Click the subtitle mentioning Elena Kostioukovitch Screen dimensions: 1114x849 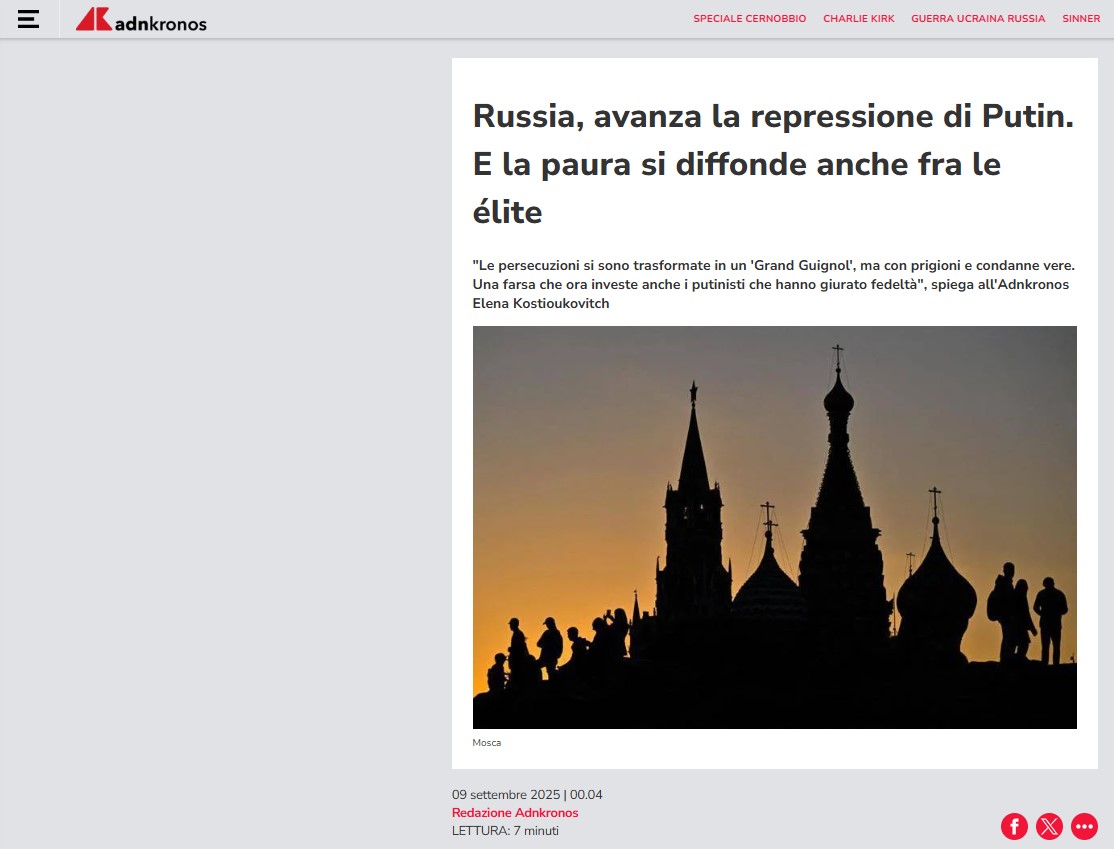[773, 284]
